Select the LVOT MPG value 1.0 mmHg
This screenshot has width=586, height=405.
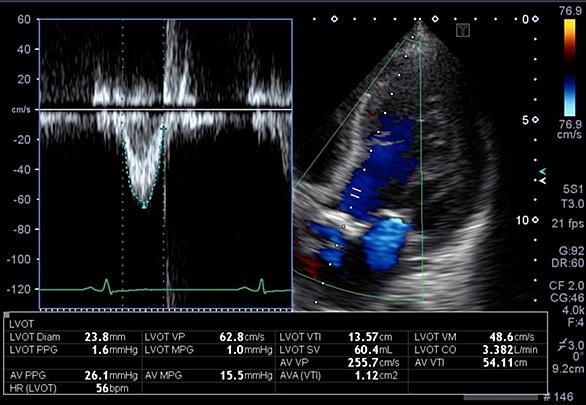tap(249, 350)
